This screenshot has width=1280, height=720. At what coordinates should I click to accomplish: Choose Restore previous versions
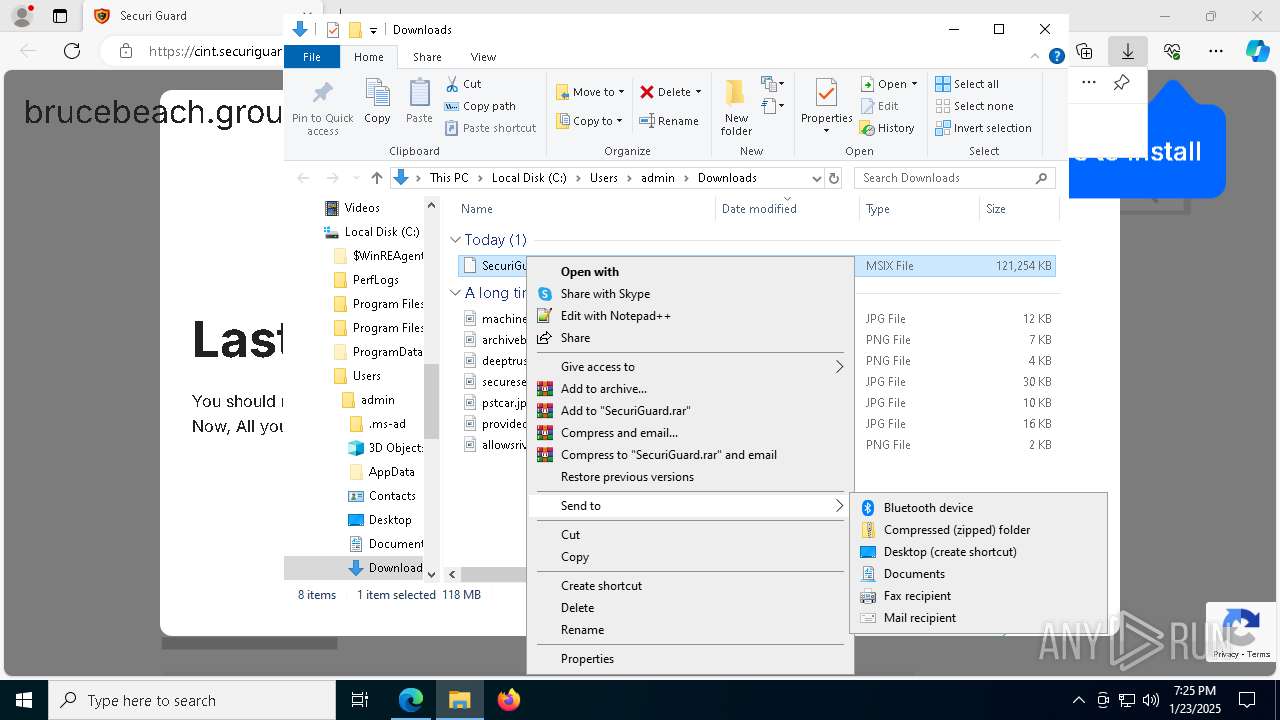690,477
